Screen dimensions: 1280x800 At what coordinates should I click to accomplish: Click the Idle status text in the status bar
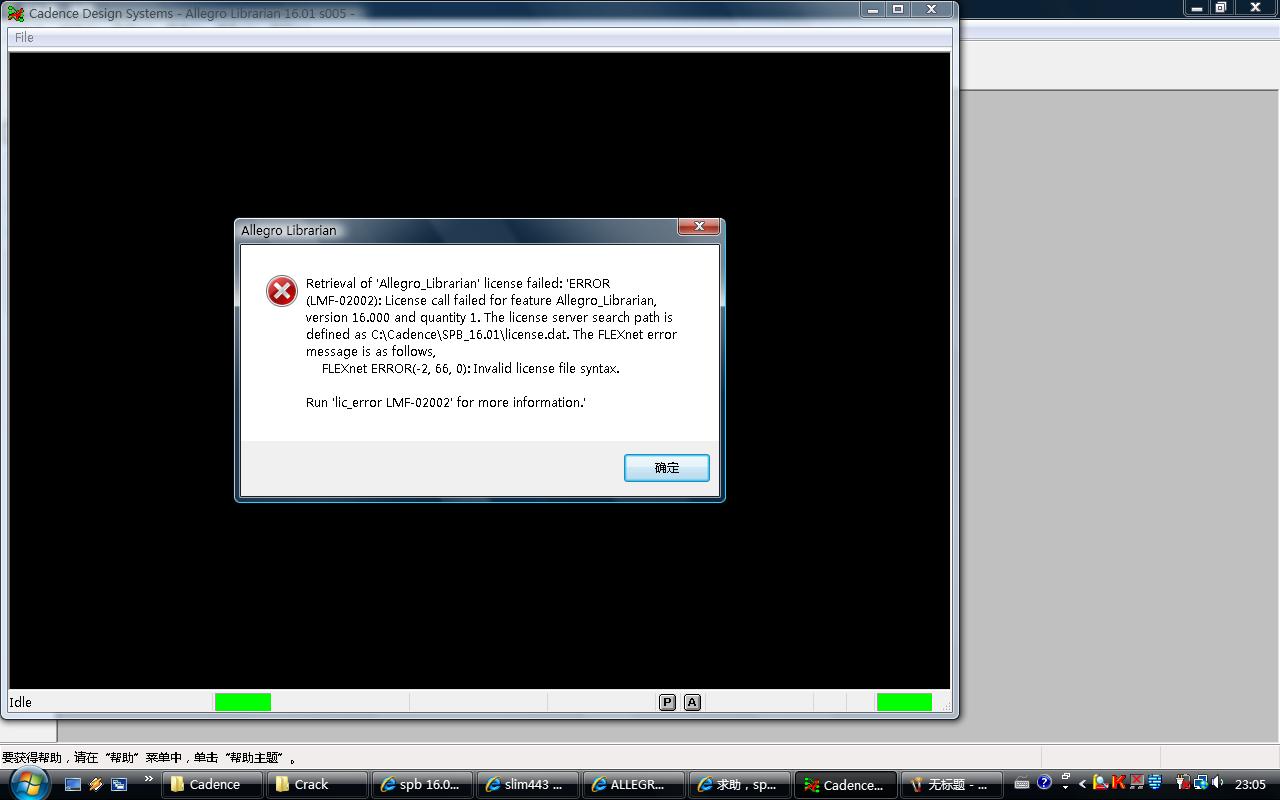coord(21,702)
